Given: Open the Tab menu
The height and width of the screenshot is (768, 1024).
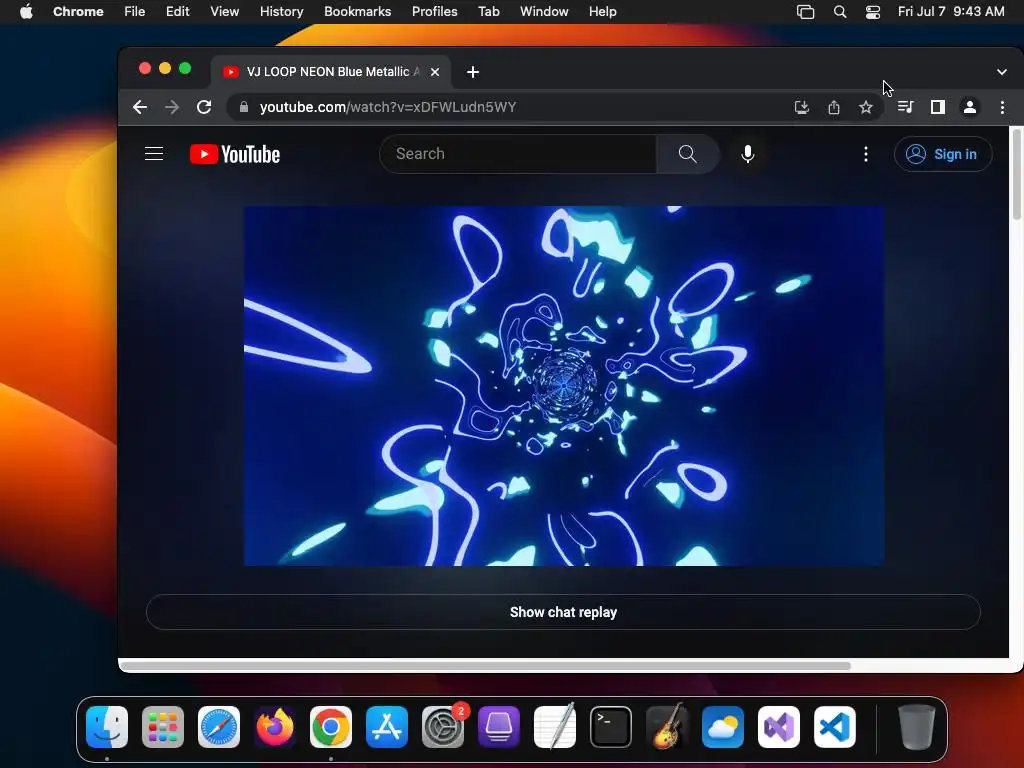Looking at the screenshot, I should [488, 12].
